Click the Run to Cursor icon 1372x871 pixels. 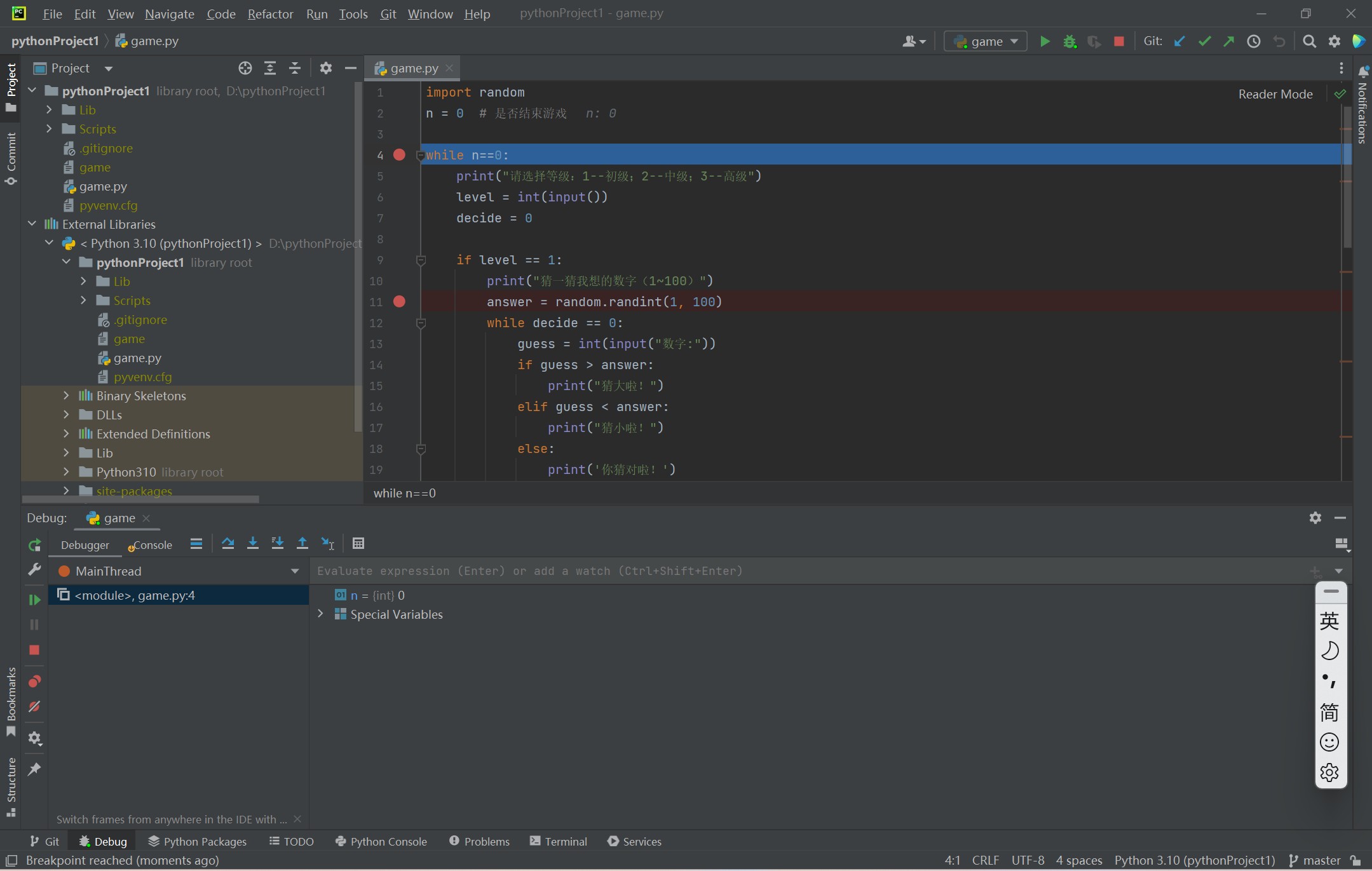[328, 543]
